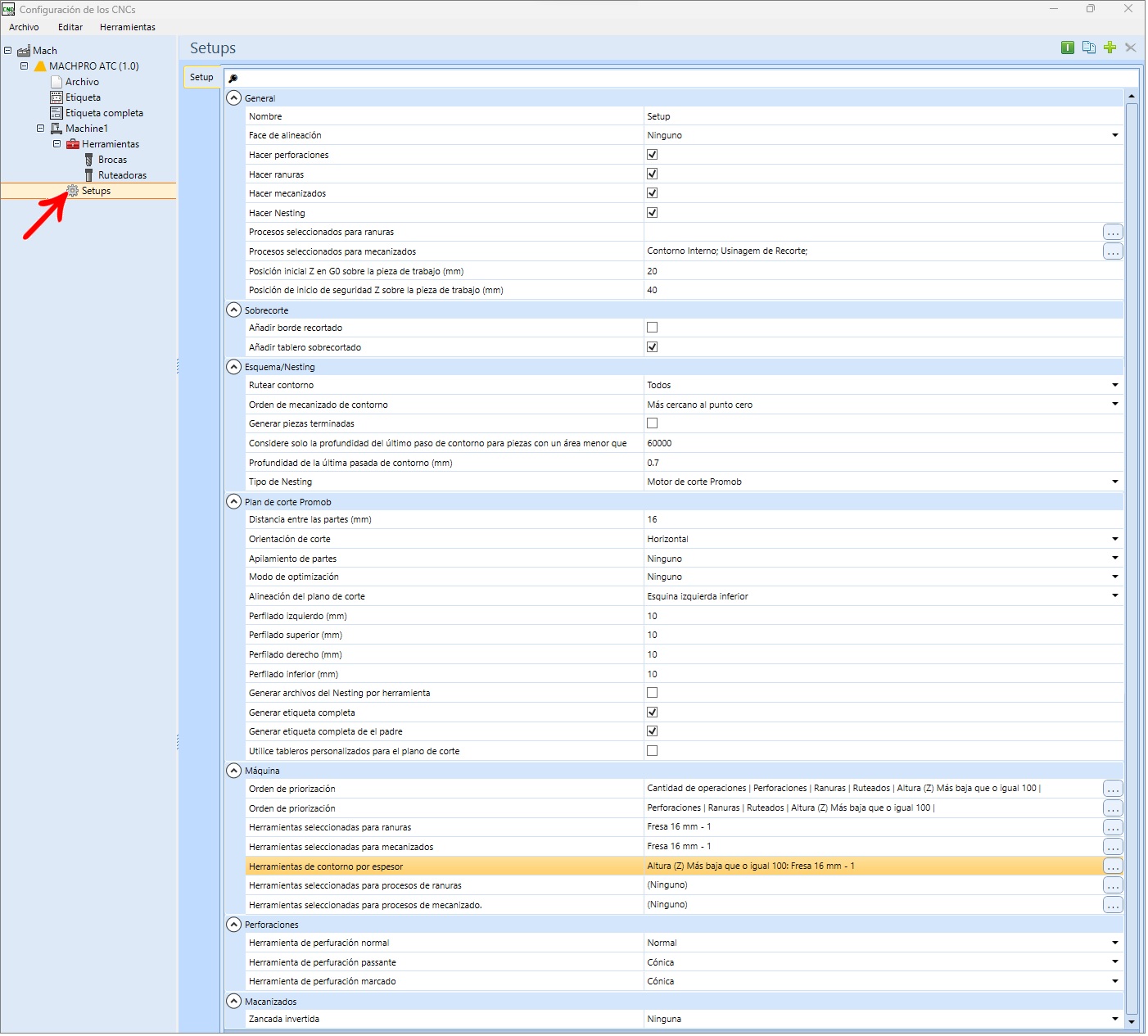Click the Etiqueta label icon

(56, 97)
